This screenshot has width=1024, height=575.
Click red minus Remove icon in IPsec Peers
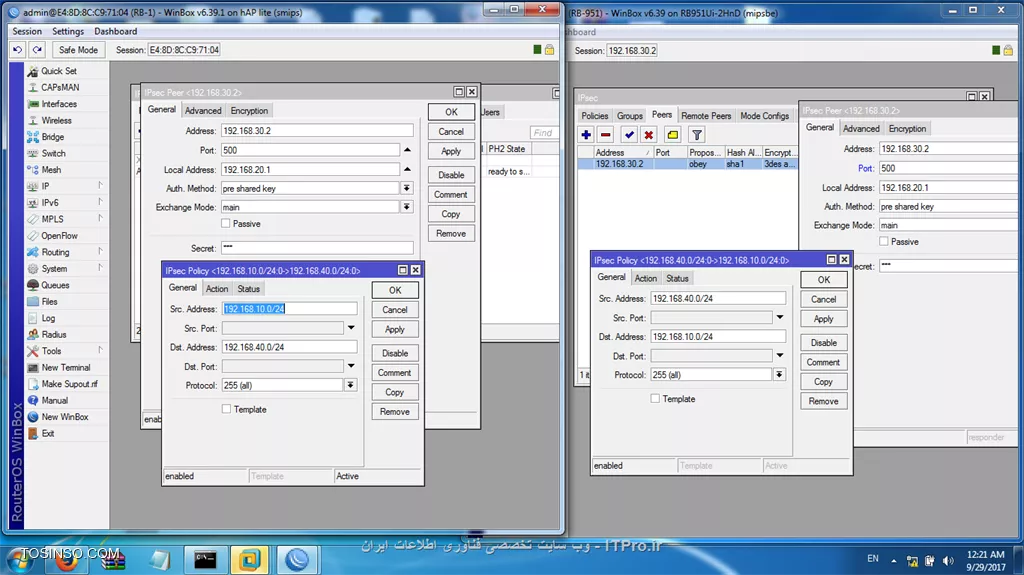605,135
